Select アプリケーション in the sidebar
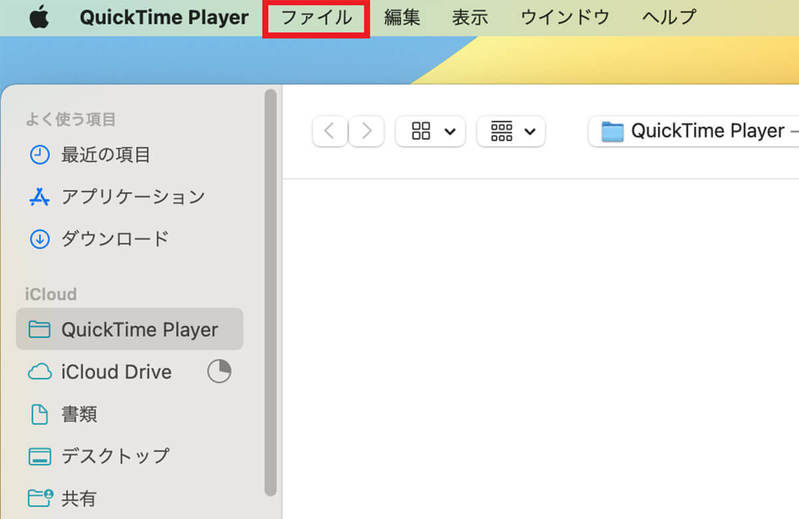 coord(129,197)
